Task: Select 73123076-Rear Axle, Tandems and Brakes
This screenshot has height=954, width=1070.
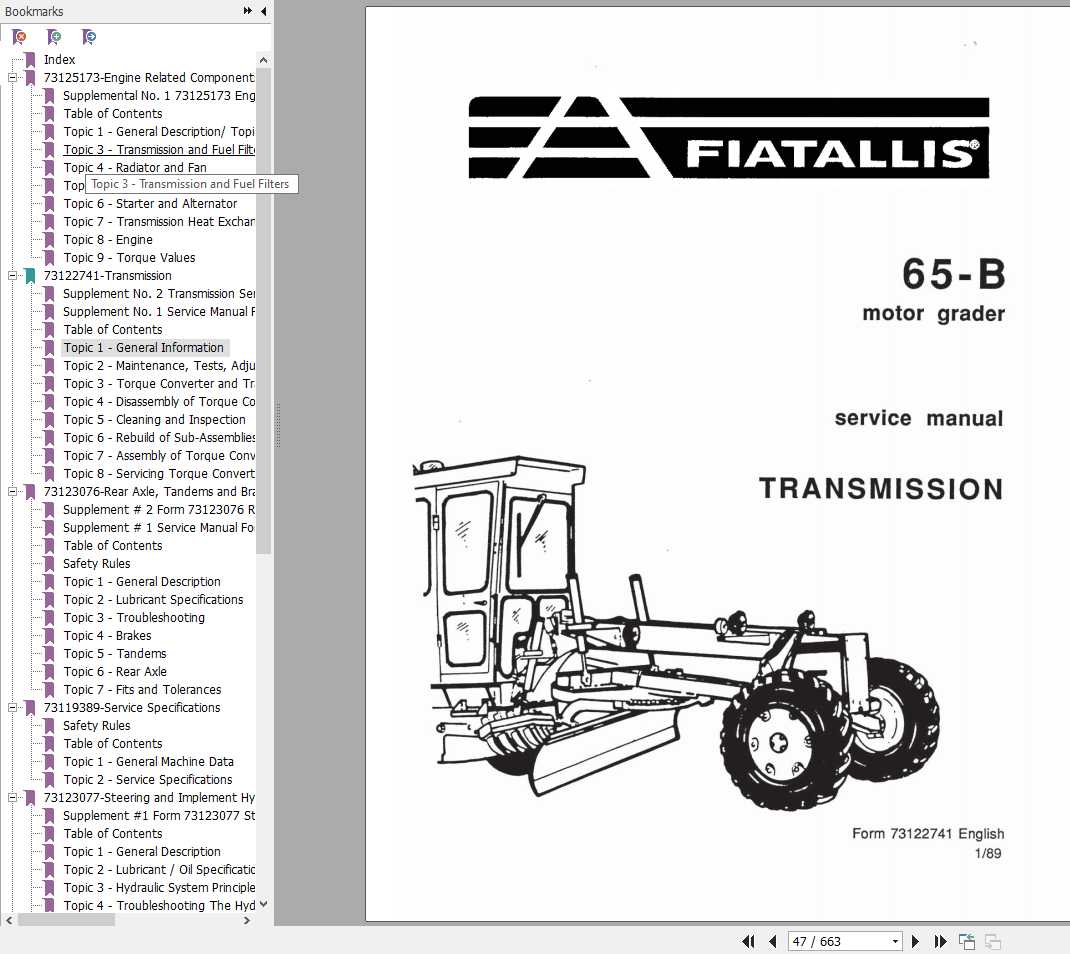Action: pyautogui.click(x=149, y=491)
